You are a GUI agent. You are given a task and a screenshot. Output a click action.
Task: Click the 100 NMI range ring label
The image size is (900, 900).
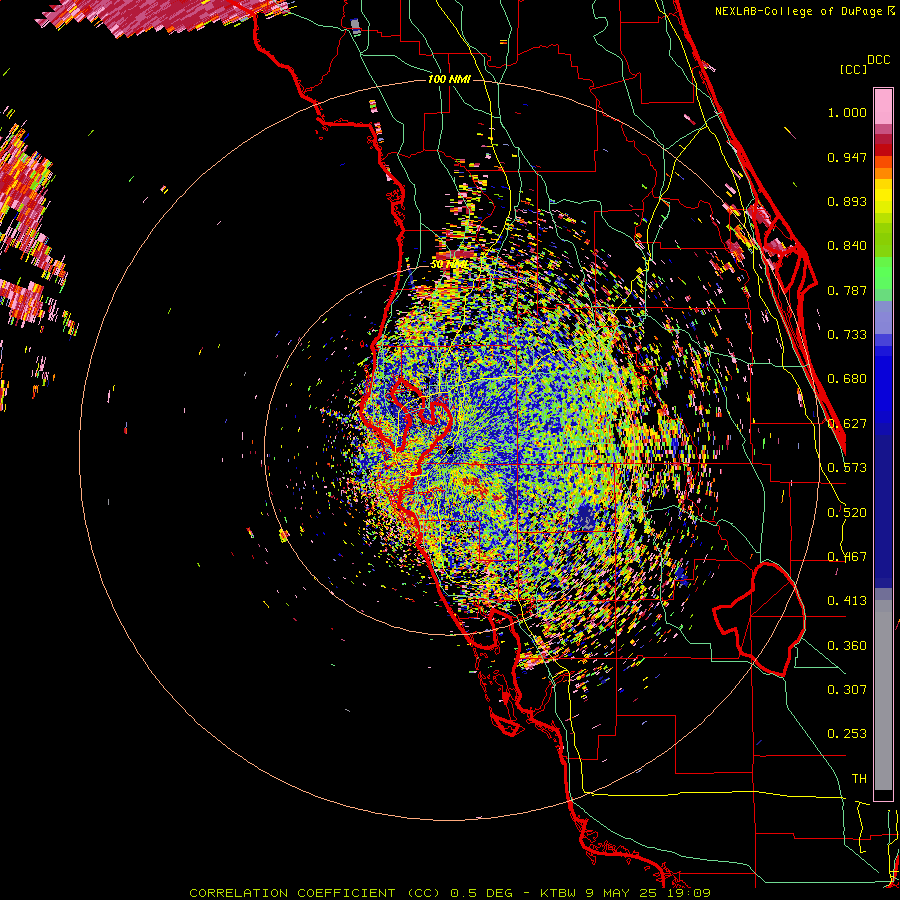point(449,79)
